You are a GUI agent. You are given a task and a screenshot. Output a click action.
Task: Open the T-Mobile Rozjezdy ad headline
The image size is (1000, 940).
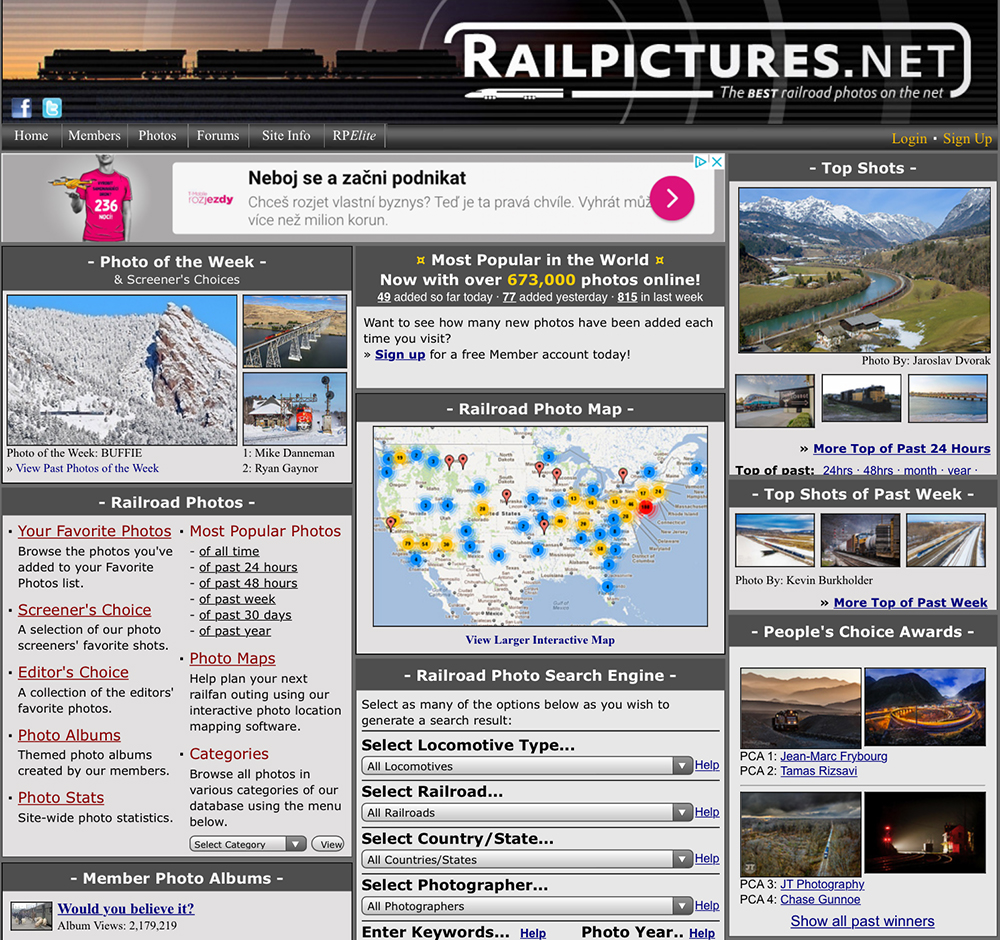[357, 178]
